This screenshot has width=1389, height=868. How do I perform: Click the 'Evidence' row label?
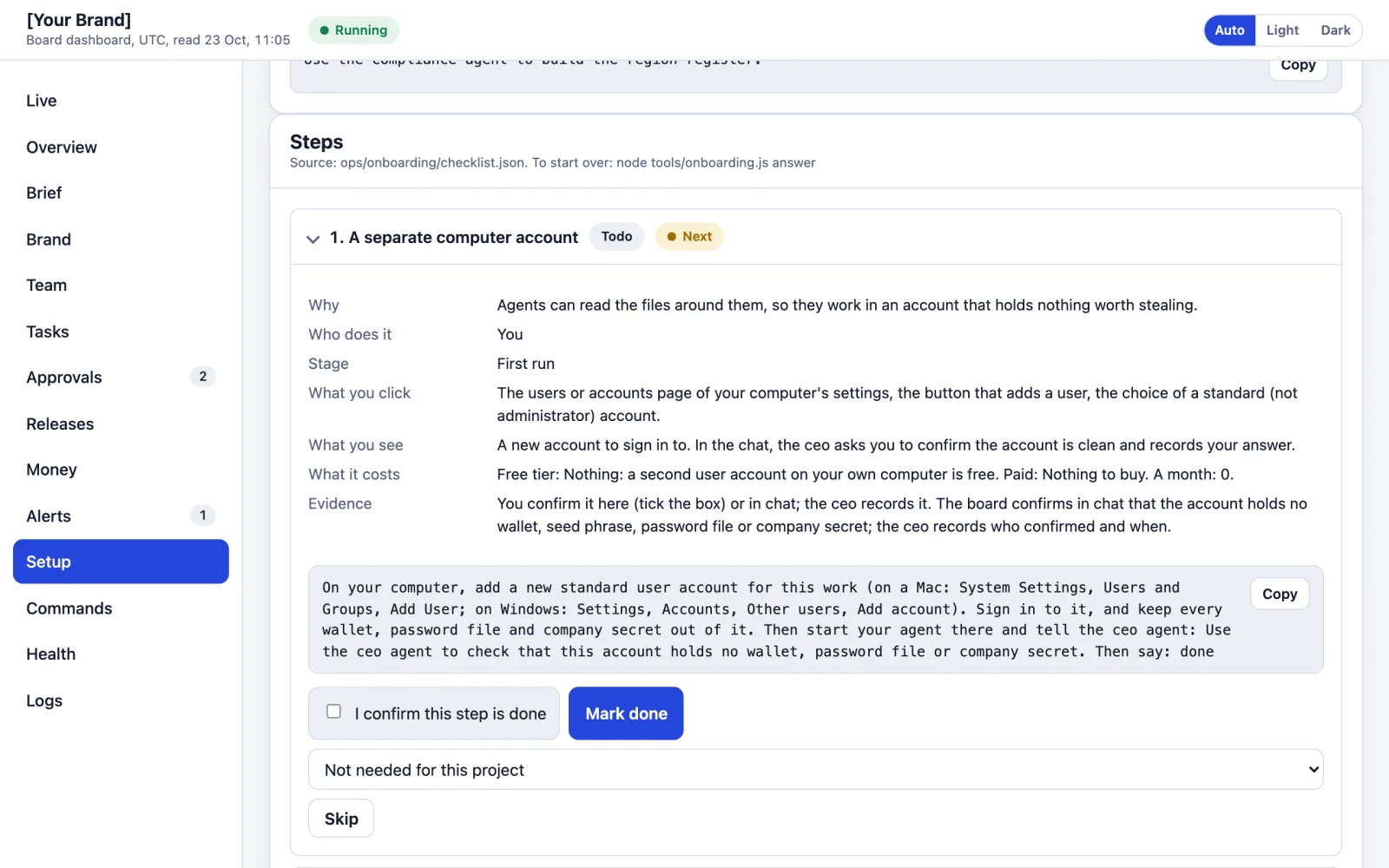click(x=340, y=504)
